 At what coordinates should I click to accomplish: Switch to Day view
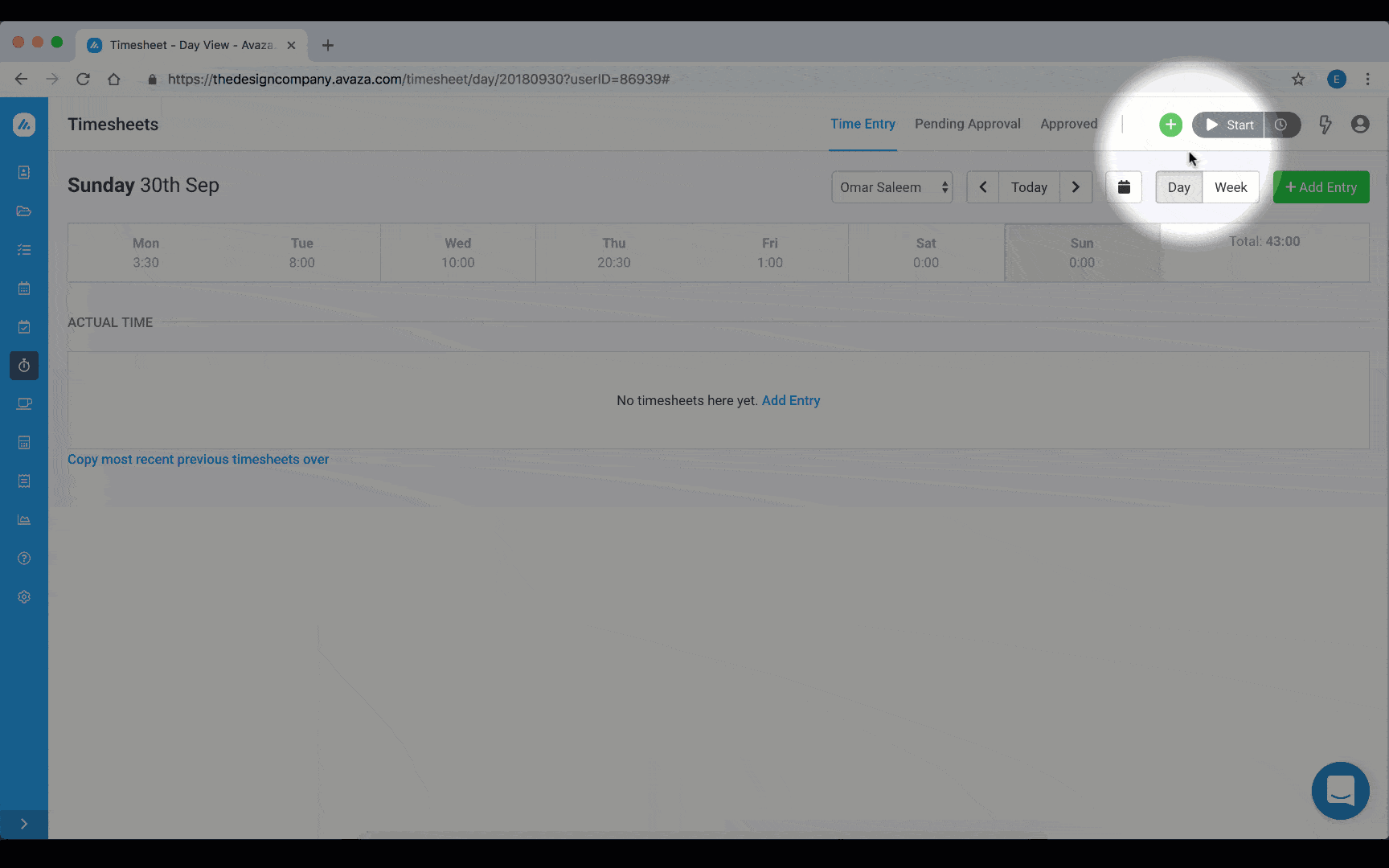coord(1178,187)
